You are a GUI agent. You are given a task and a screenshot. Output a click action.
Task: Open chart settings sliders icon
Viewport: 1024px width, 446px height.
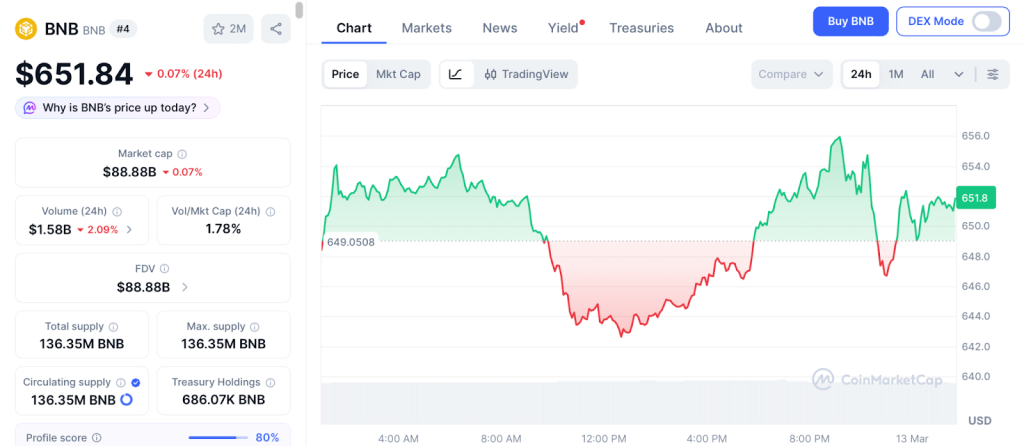point(993,74)
